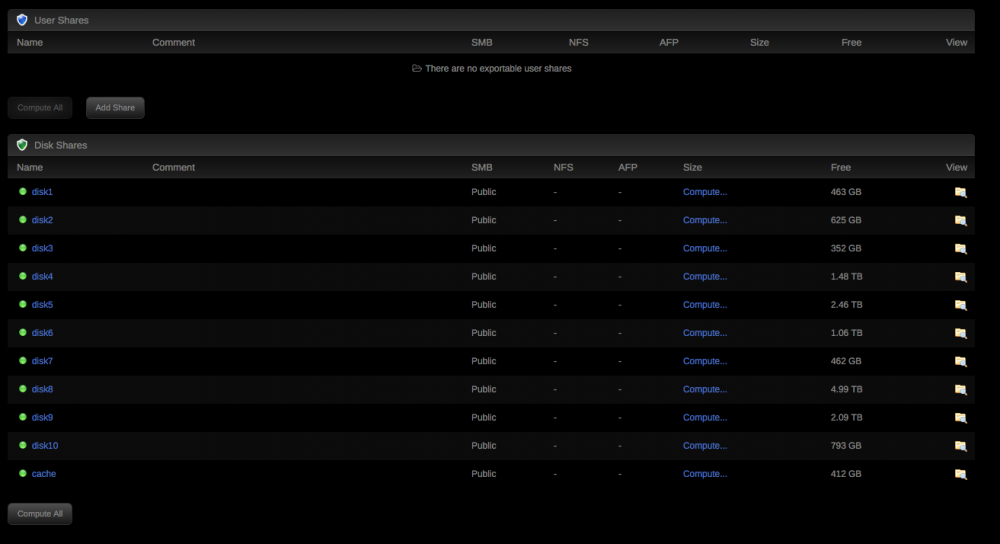Browse disk3 with its view folder icon
Viewport: 1000px width, 544px height.
960,248
